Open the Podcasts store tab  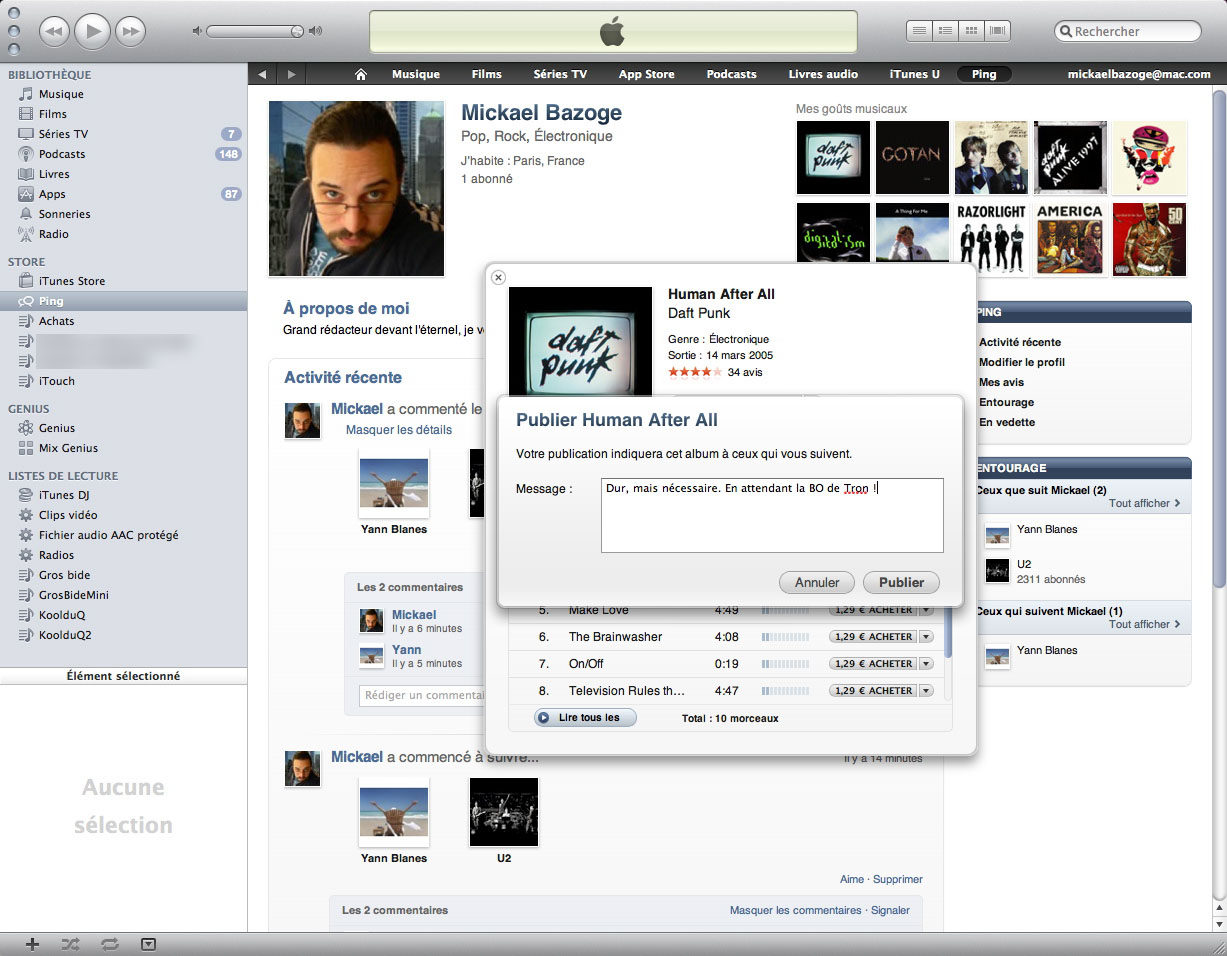[x=732, y=74]
